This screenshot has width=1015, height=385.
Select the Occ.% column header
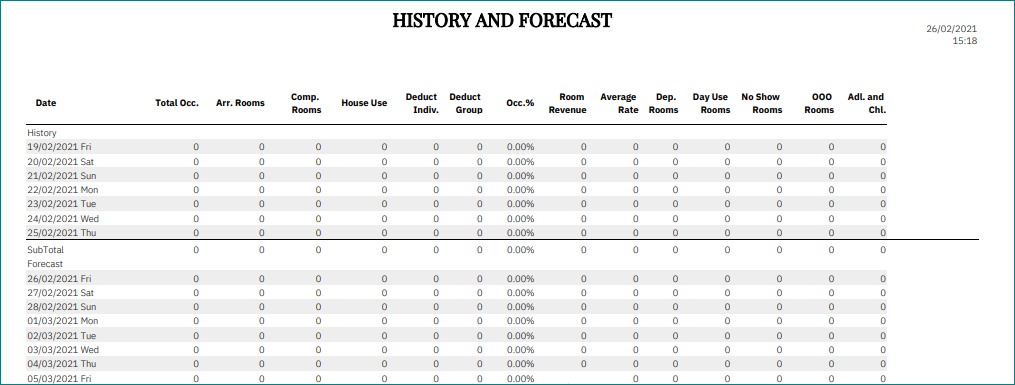click(x=520, y=103)
